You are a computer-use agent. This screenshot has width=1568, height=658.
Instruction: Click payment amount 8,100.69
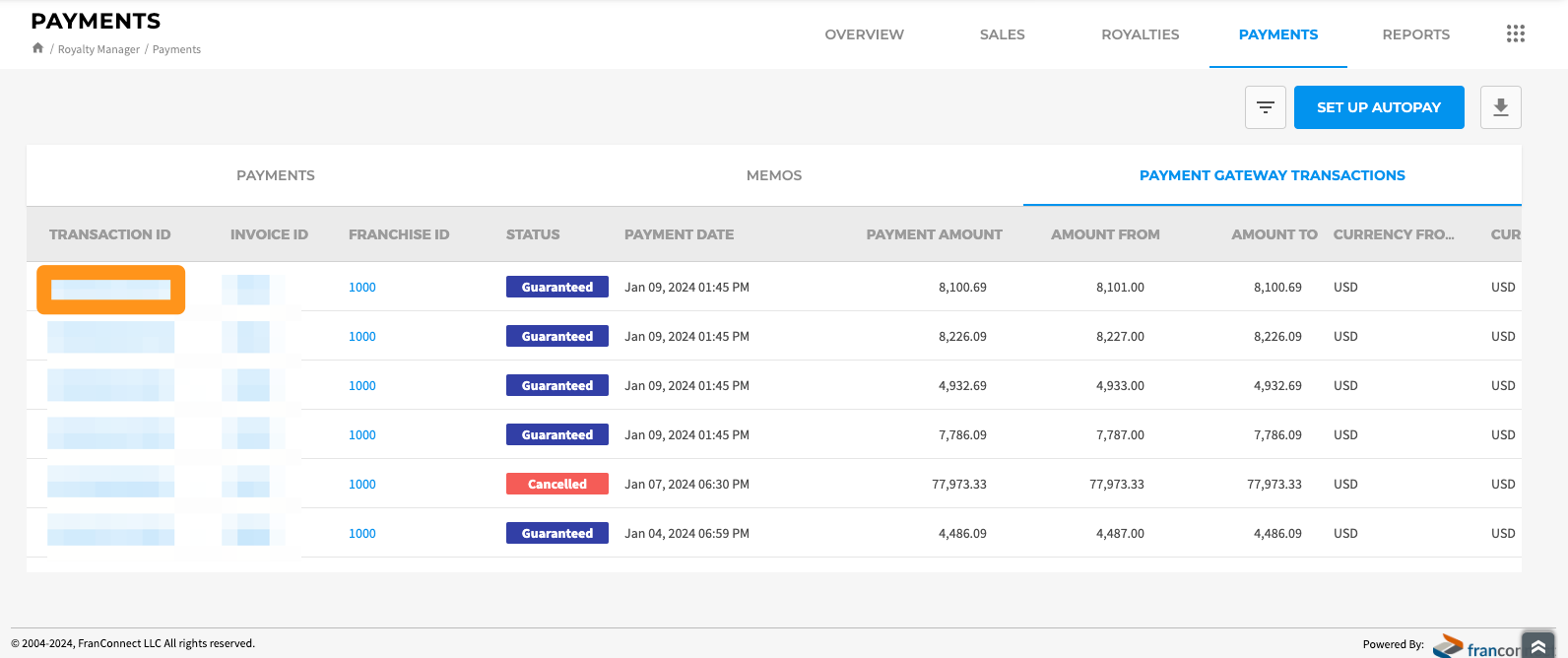tap(962, 288)
